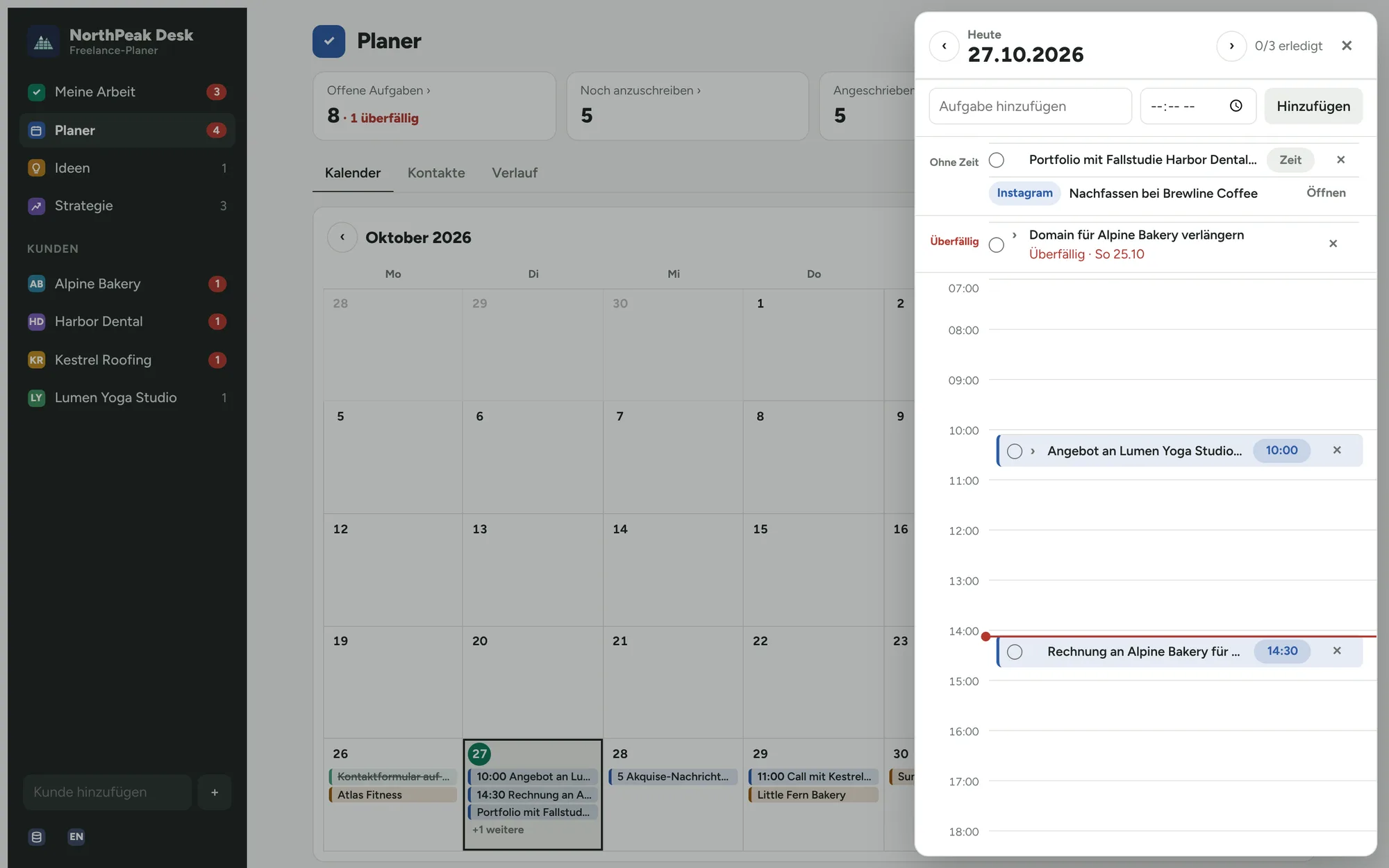Expand Angebot an Lumen Yoga Studio task

(1033, 451)
